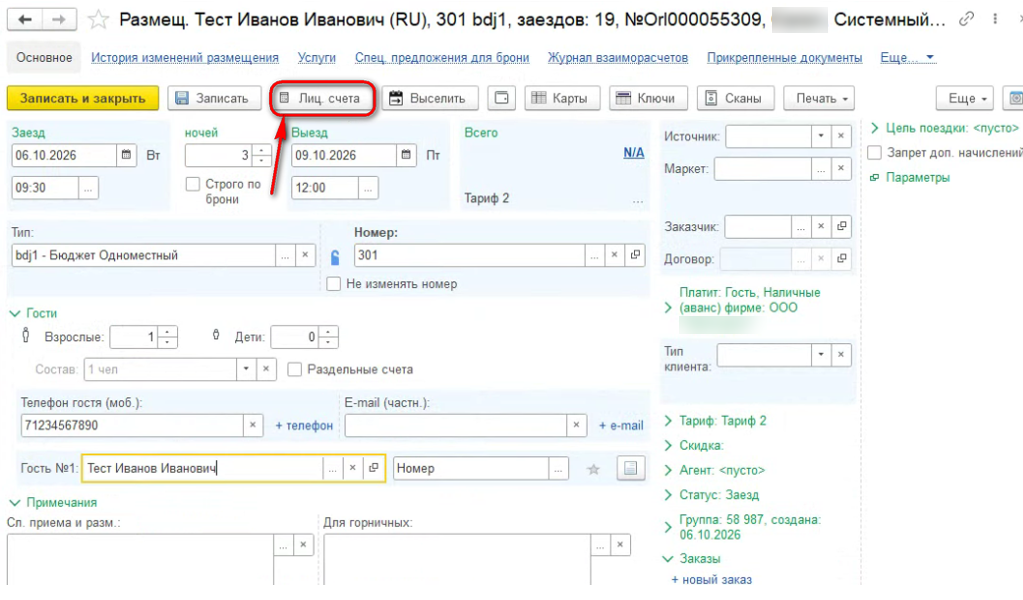Open the История изменений размещения tab
1023x600 pixels.
(x=185, y=57)
